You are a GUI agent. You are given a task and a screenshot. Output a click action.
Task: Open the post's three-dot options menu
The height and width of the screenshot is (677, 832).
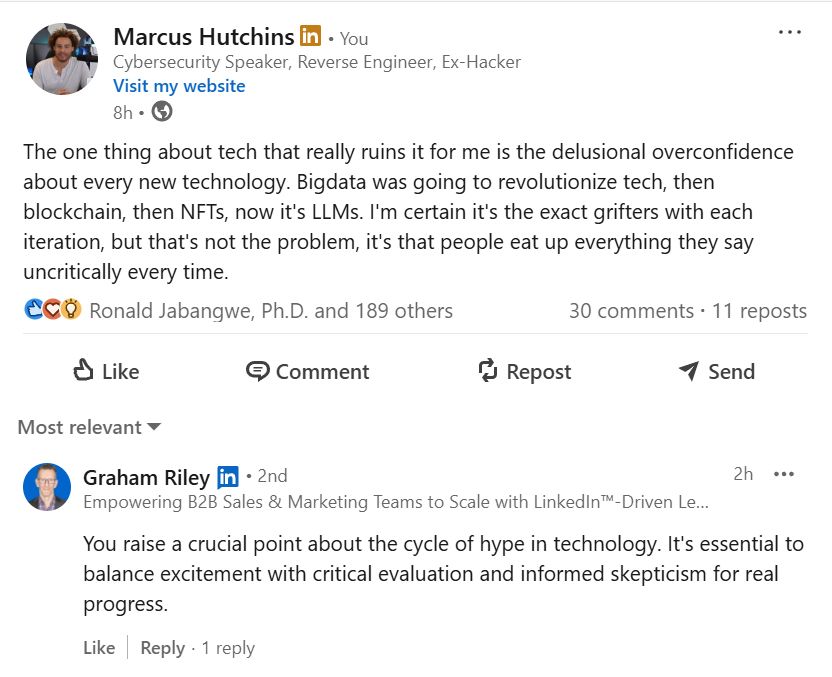coord(790,32)
